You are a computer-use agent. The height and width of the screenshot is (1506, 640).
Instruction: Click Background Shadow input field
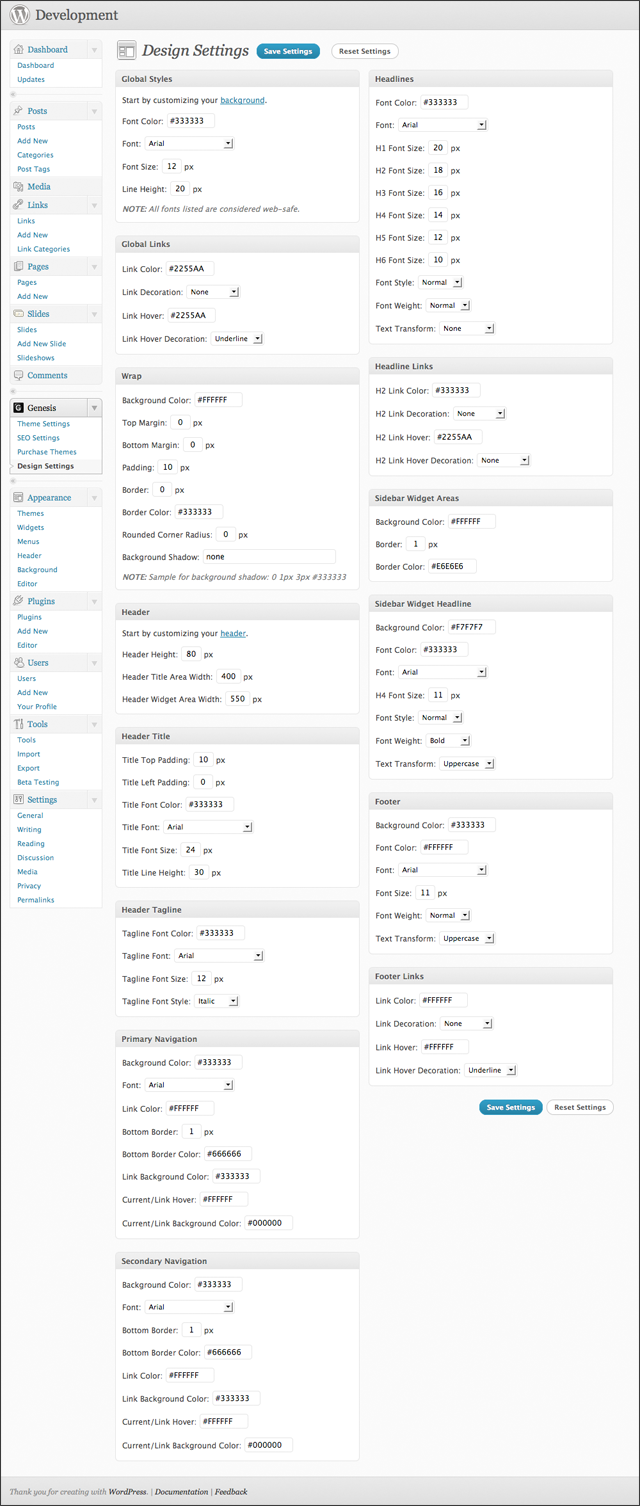click(x=269, y=557)
